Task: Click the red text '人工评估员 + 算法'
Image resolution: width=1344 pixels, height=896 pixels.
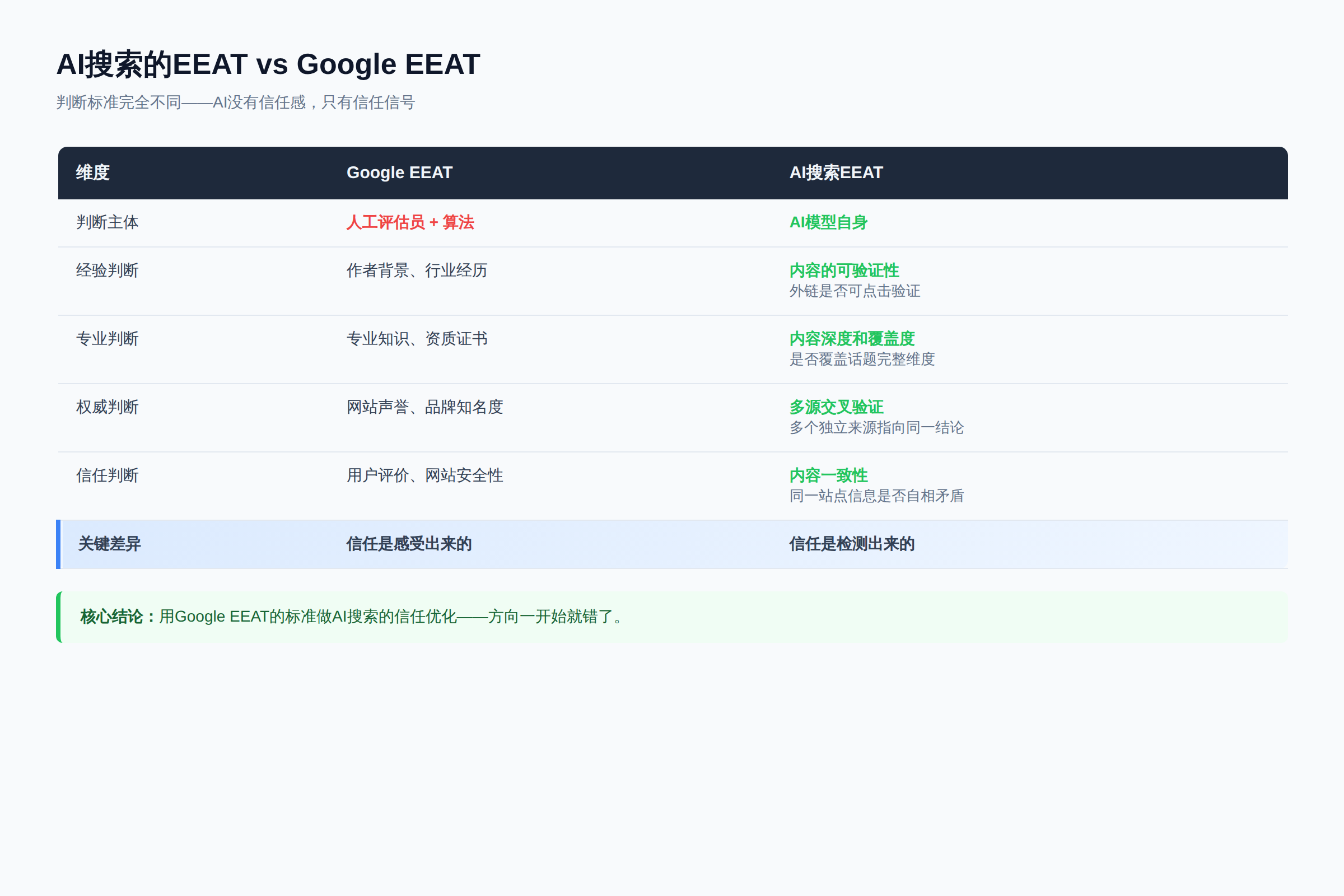Action: pos(410,222)
